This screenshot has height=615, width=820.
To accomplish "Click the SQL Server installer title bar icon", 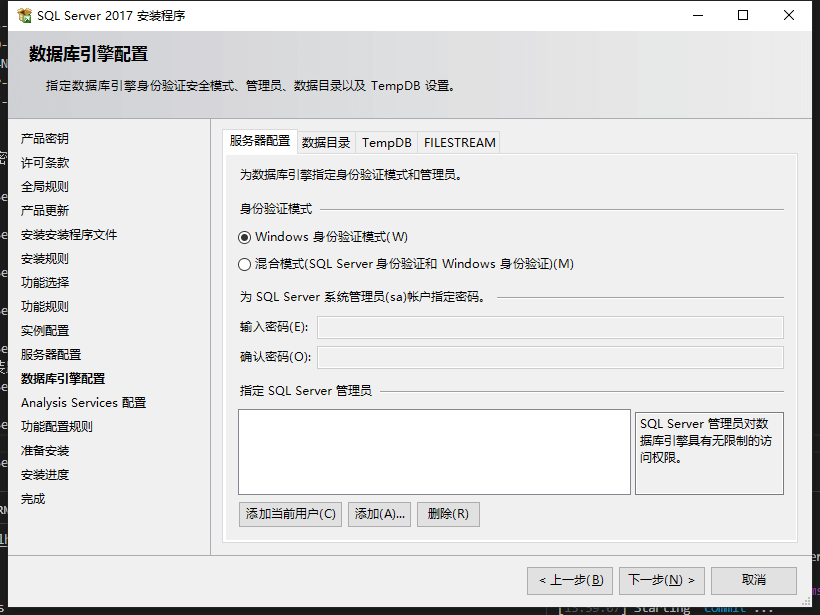I will coord(24,16).
